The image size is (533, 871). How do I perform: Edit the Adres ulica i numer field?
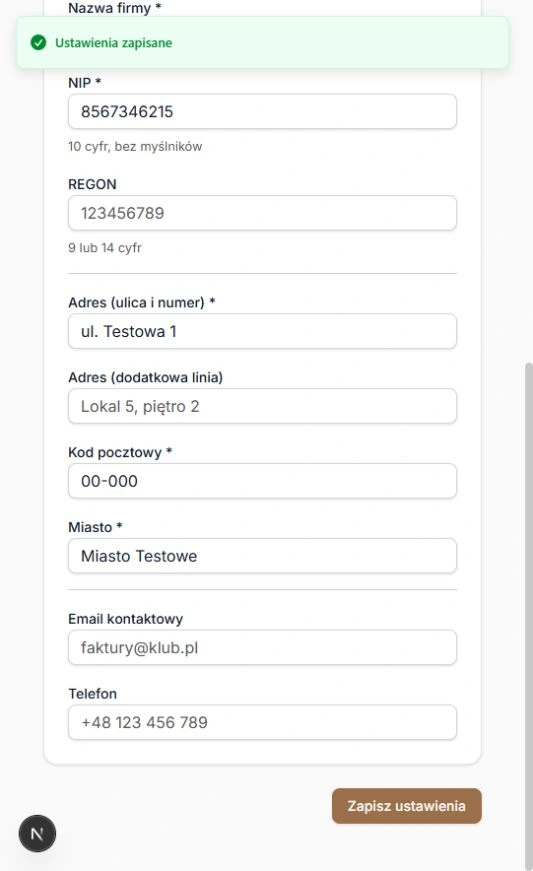262,331
